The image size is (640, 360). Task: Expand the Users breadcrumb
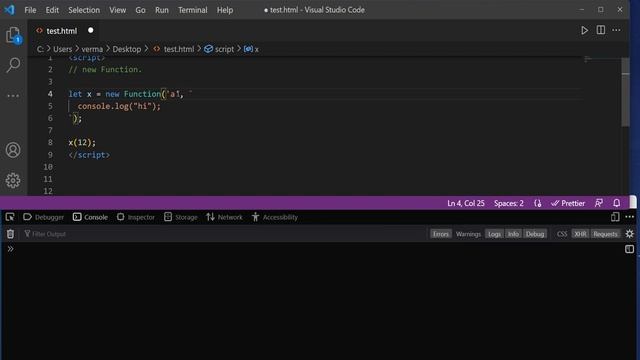tap(62, 49)
